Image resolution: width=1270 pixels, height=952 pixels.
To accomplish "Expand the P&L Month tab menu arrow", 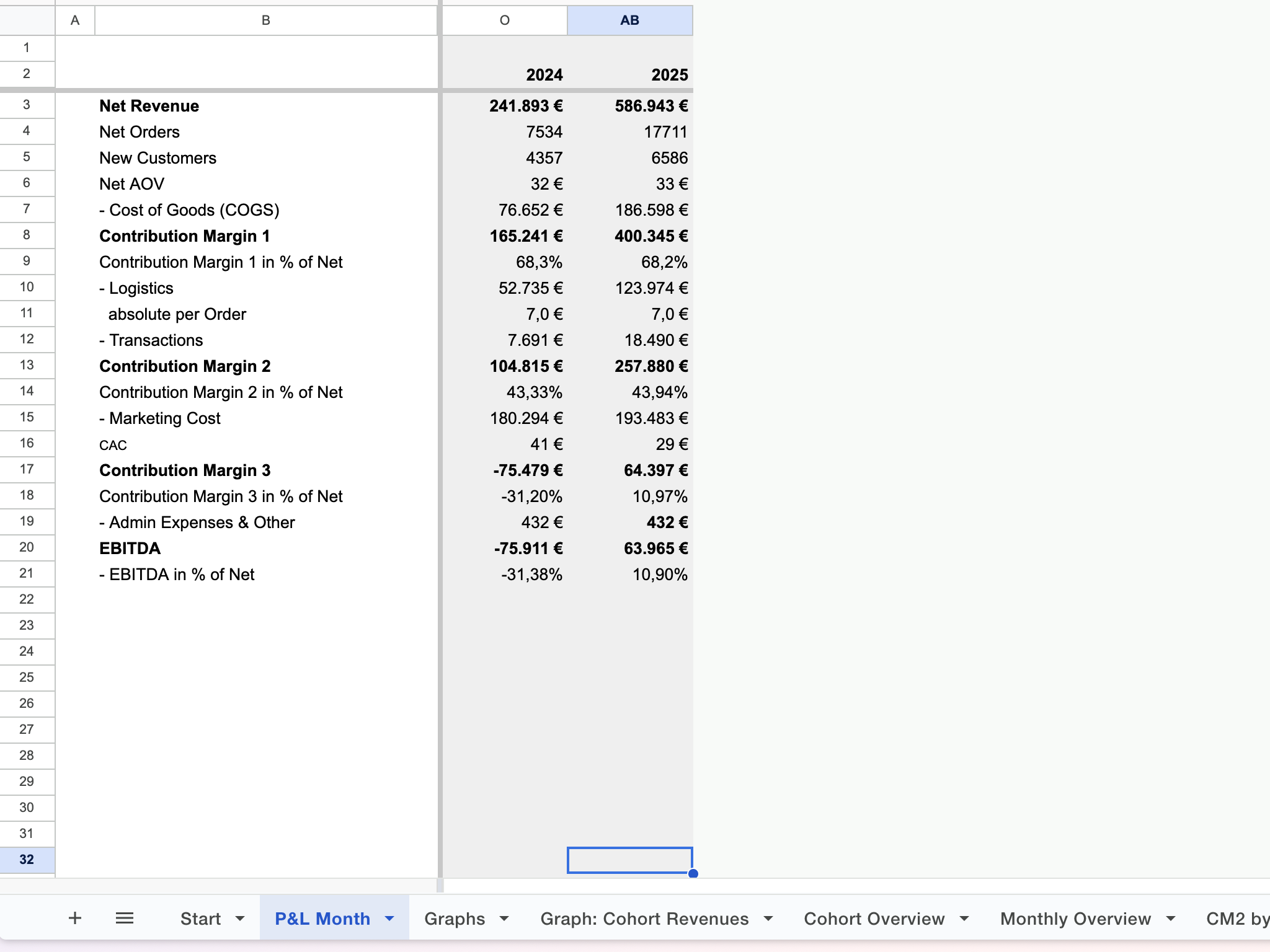I will 389,919.
